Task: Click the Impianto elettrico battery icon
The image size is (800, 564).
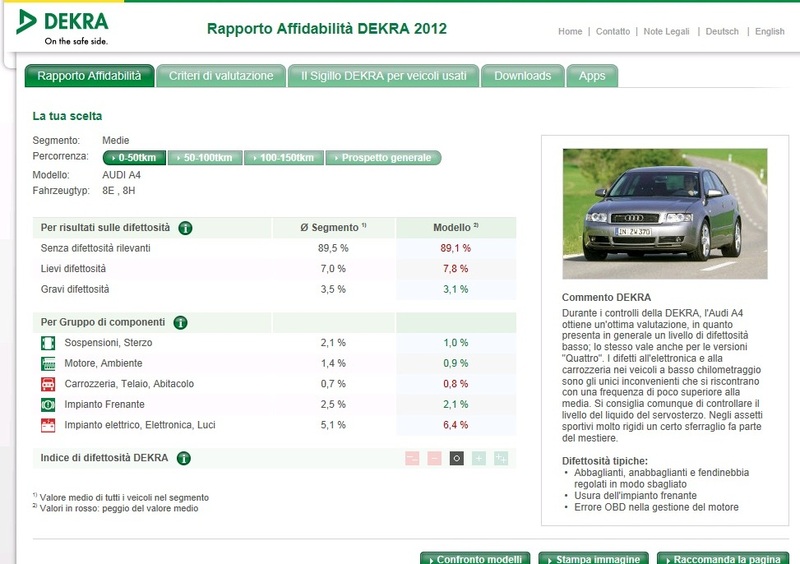Action: [47, 425]
